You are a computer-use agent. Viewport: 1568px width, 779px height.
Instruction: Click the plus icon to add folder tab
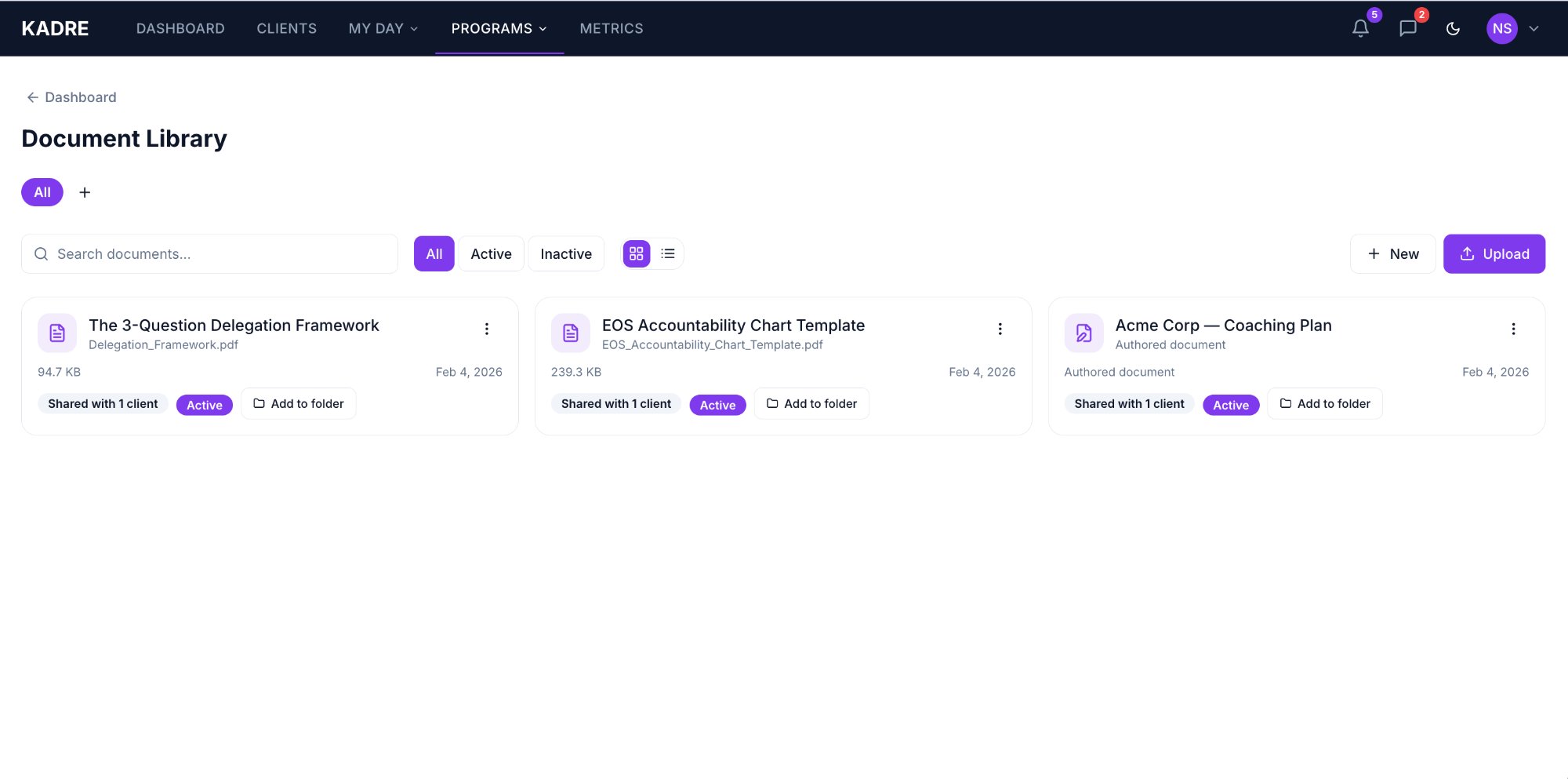85,192
